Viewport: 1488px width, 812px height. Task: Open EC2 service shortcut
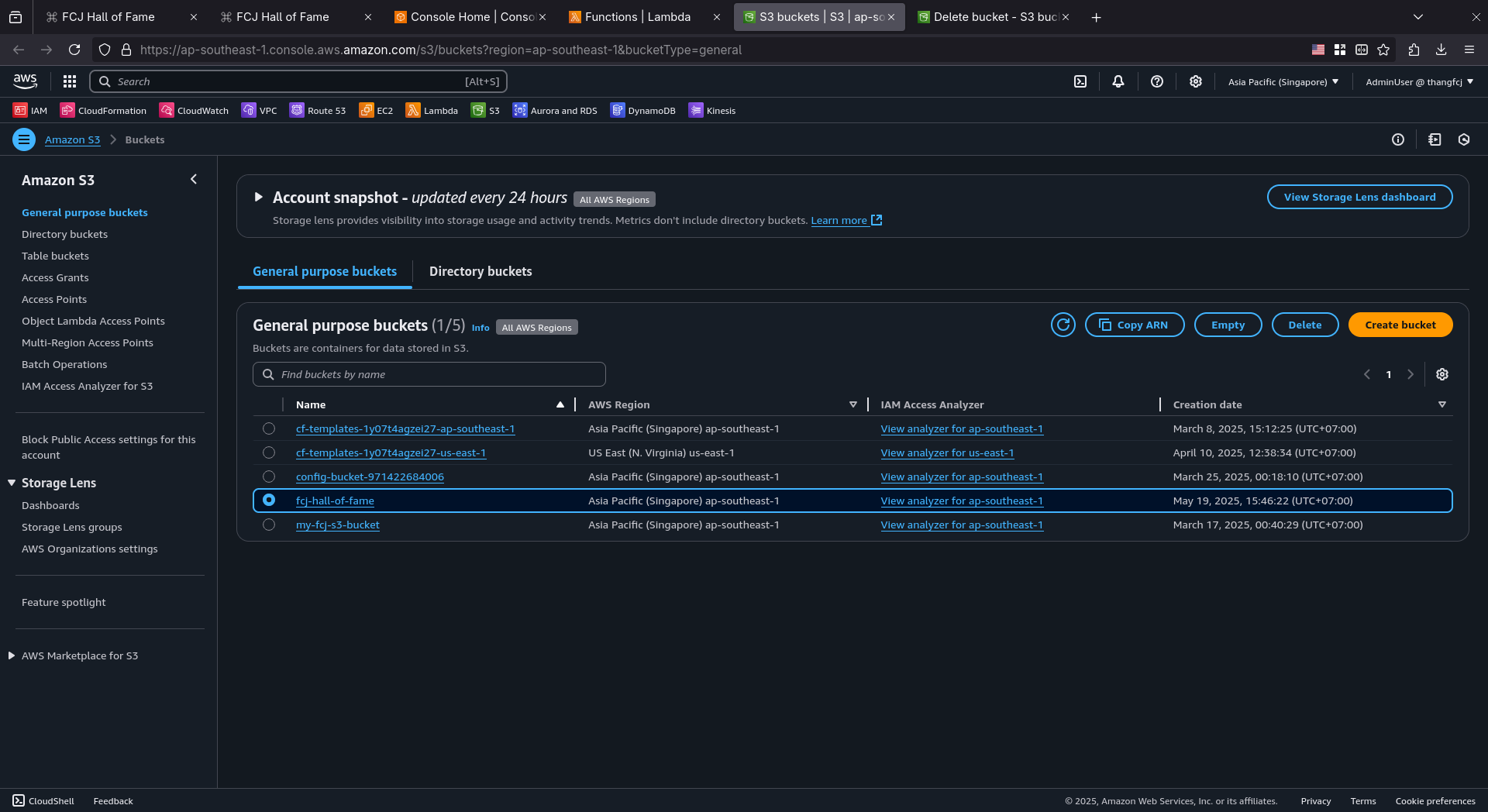377,111
